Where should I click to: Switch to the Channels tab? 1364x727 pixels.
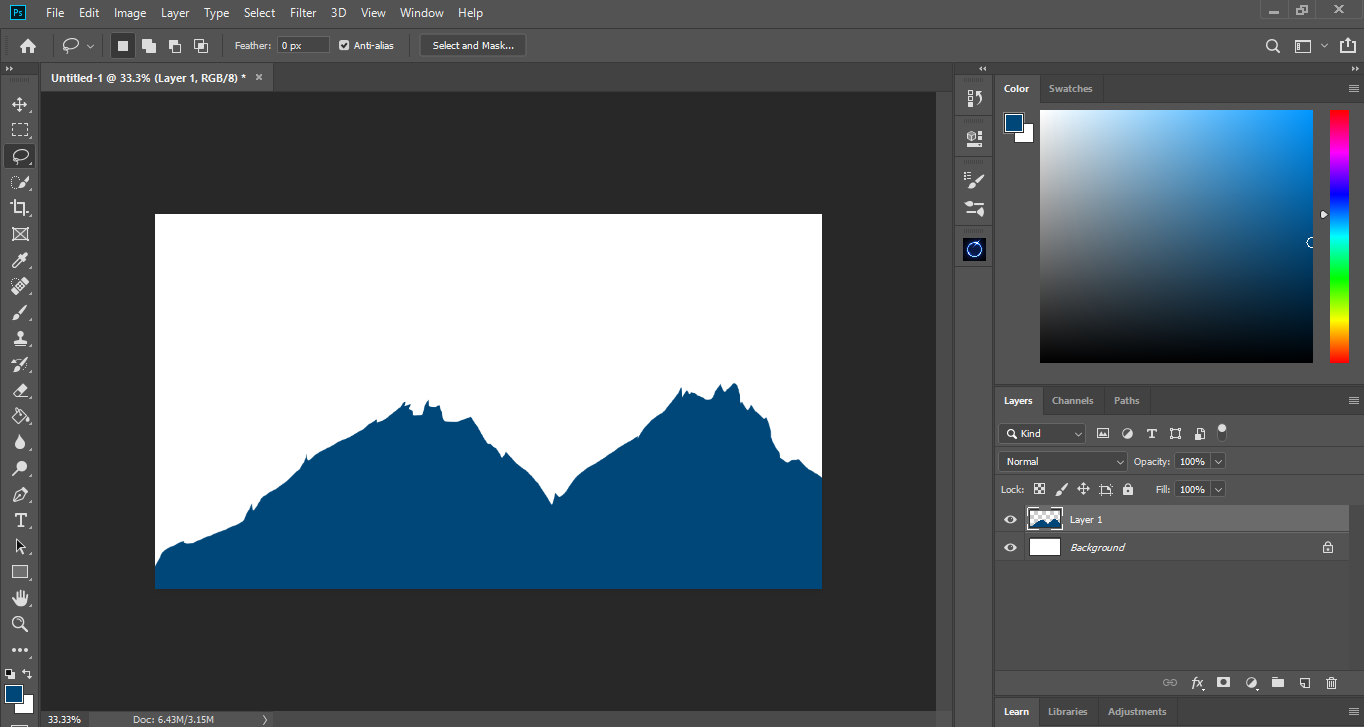pos(1072,401)
